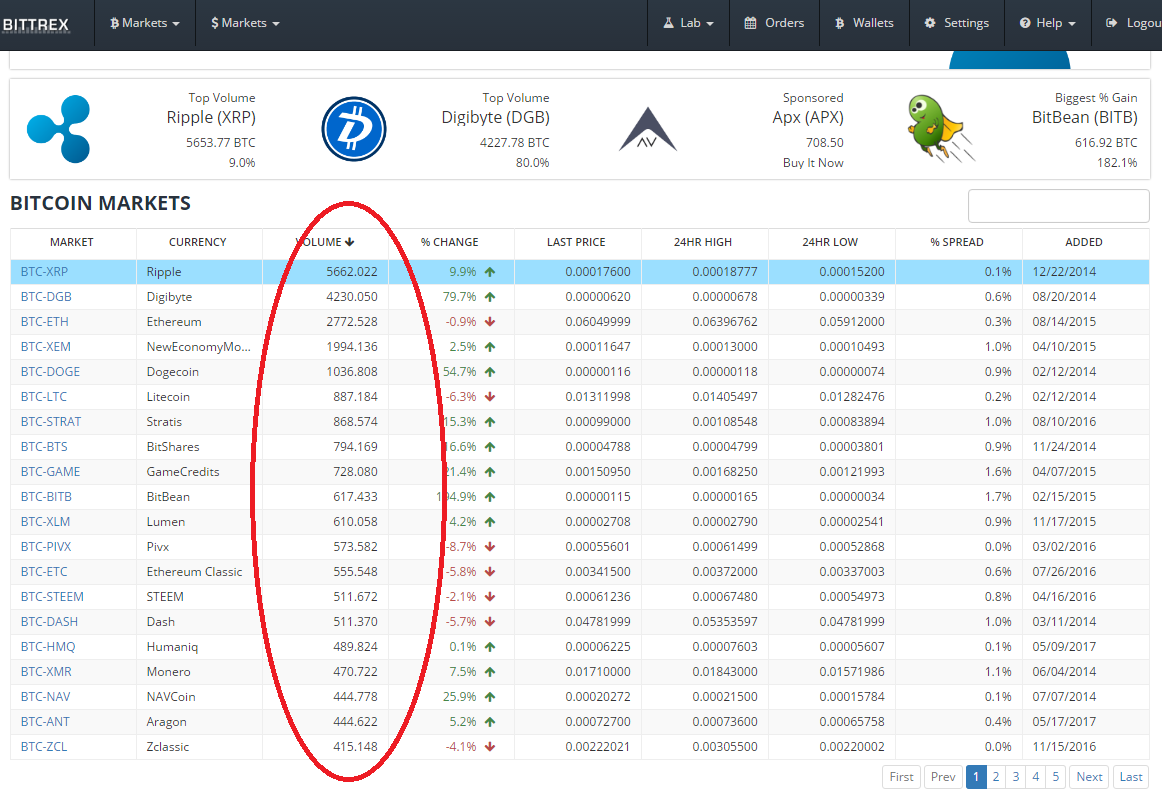Sort by the CURRENCY column header
Image resolution: width=1162 pixels, height=792 pixels.
click(x=198, y=242)
